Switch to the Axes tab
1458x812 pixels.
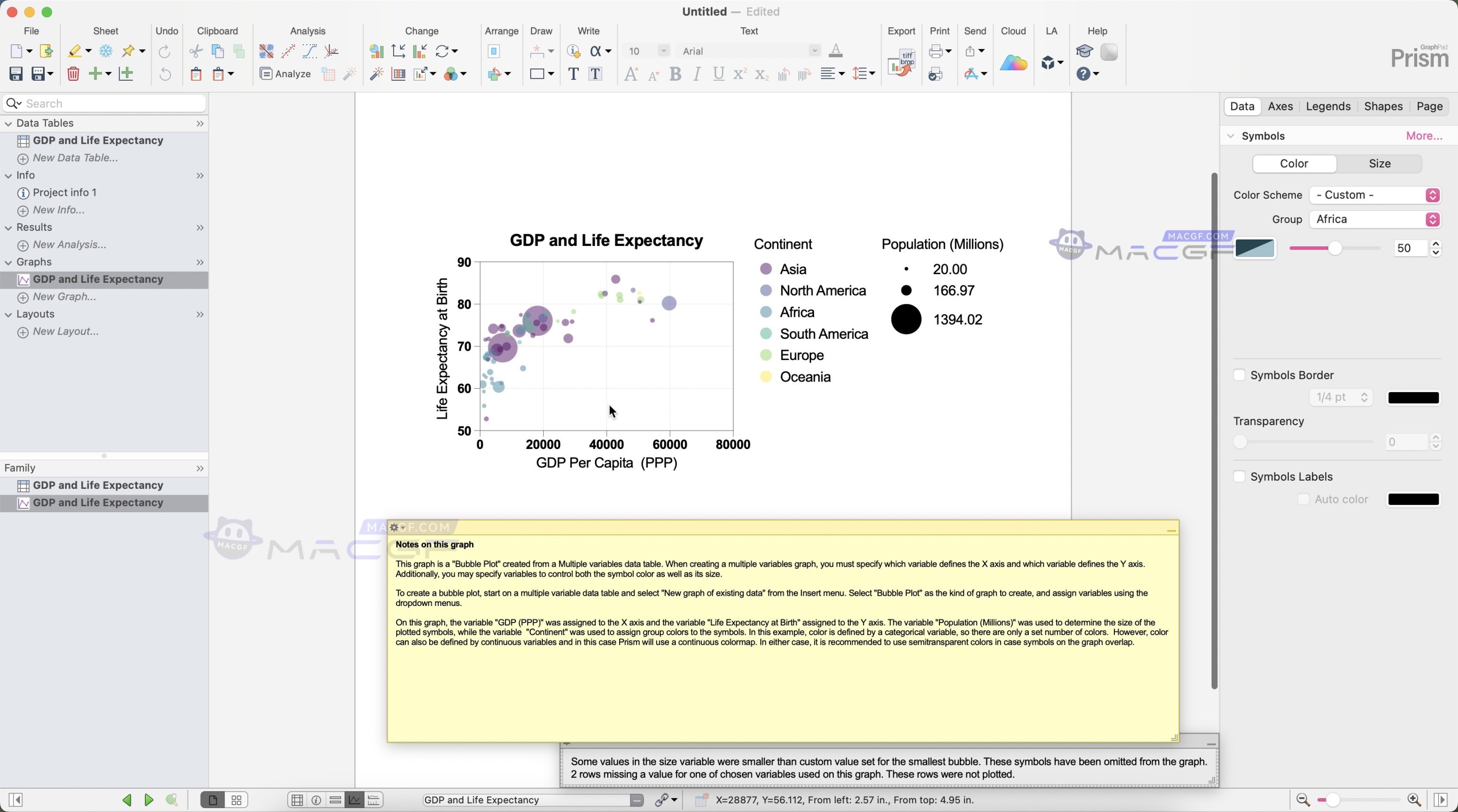click(x=1280, y=106)
